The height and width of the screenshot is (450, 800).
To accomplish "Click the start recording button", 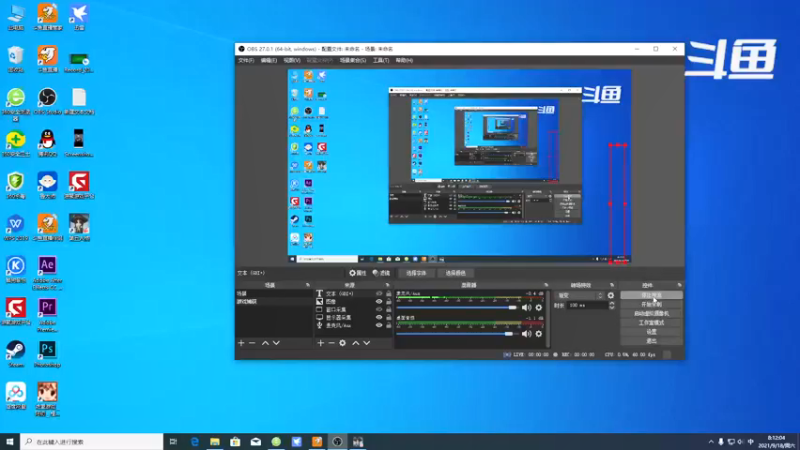I will click(x=652, y=305).
